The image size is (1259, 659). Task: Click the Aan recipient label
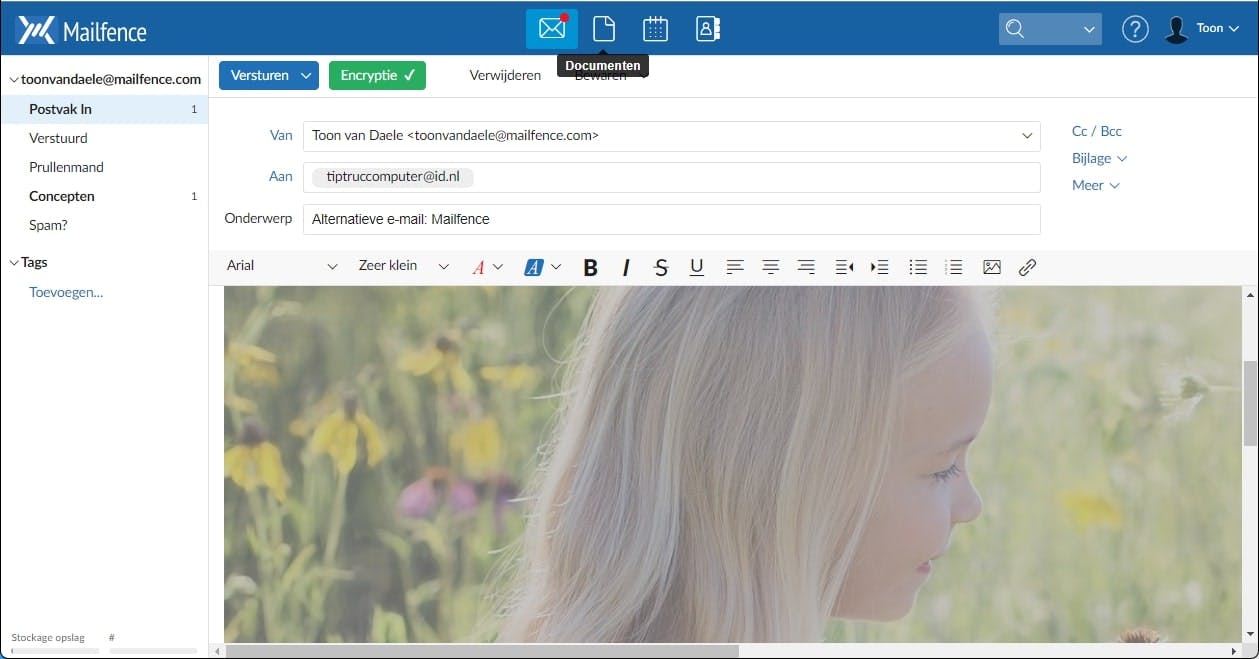(281, 176)
